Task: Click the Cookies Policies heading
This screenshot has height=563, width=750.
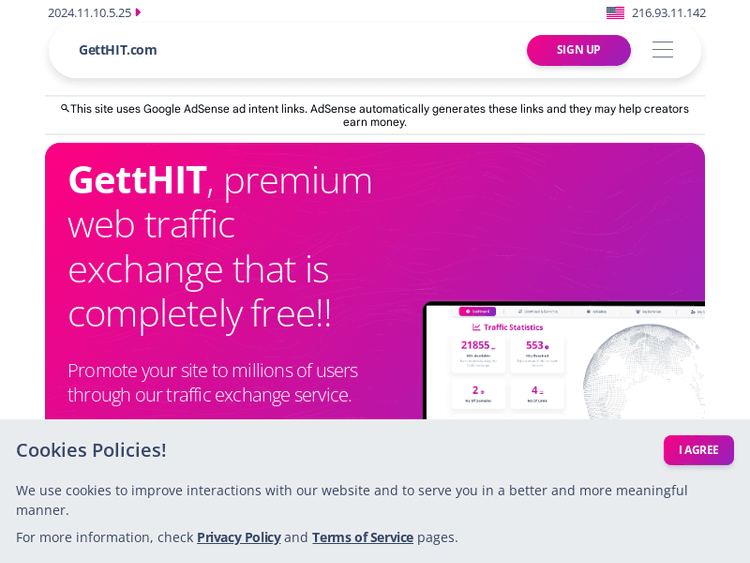Action: point(91,450)
